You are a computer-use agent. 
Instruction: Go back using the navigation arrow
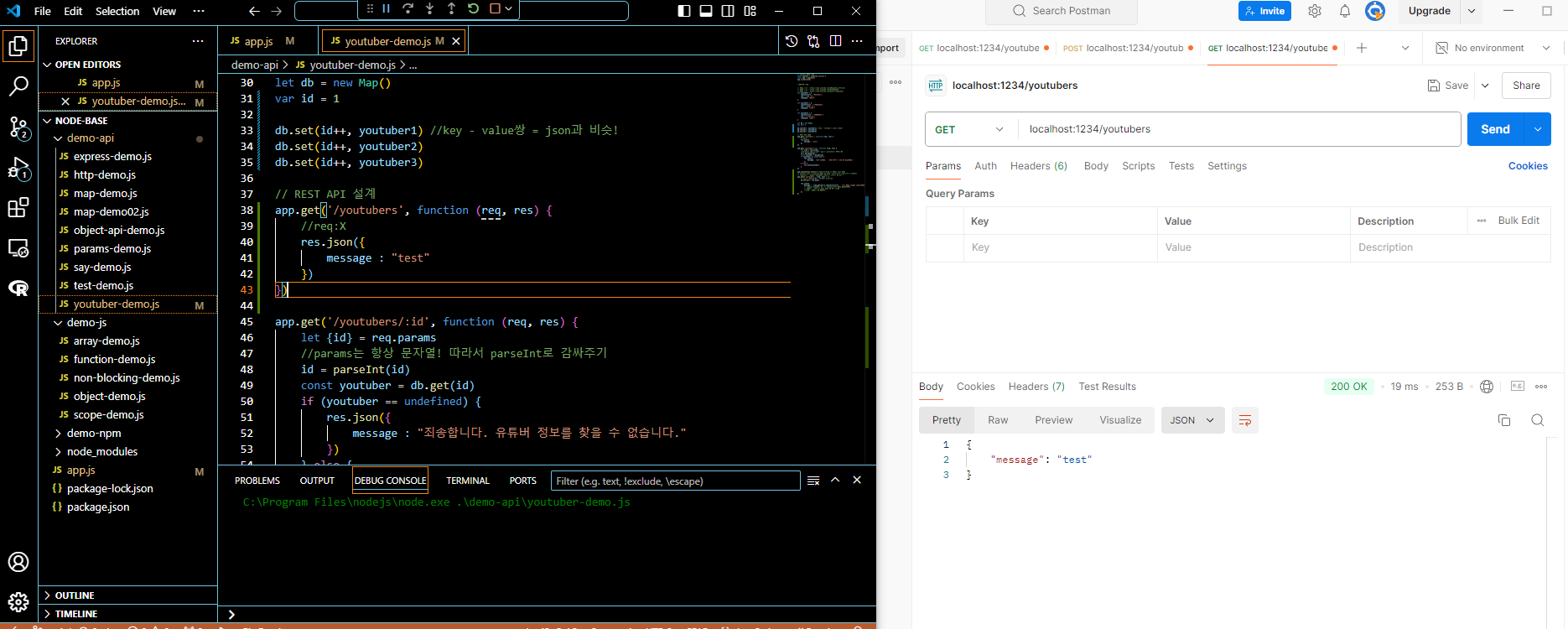pos(254,11)
